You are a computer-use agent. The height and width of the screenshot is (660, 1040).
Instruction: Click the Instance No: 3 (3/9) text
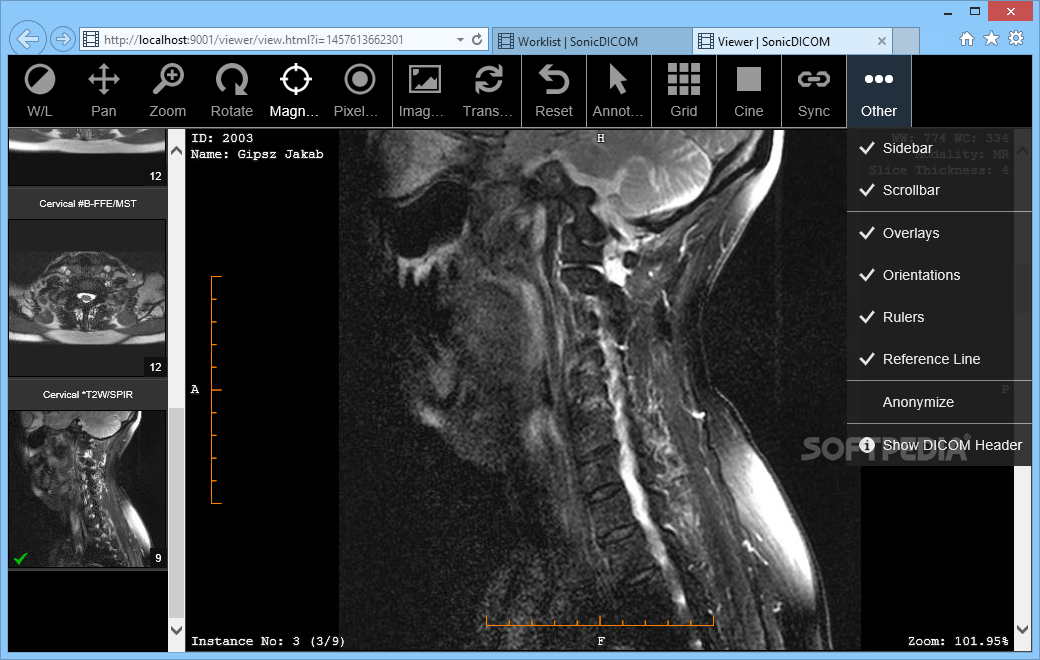point(268,641)
